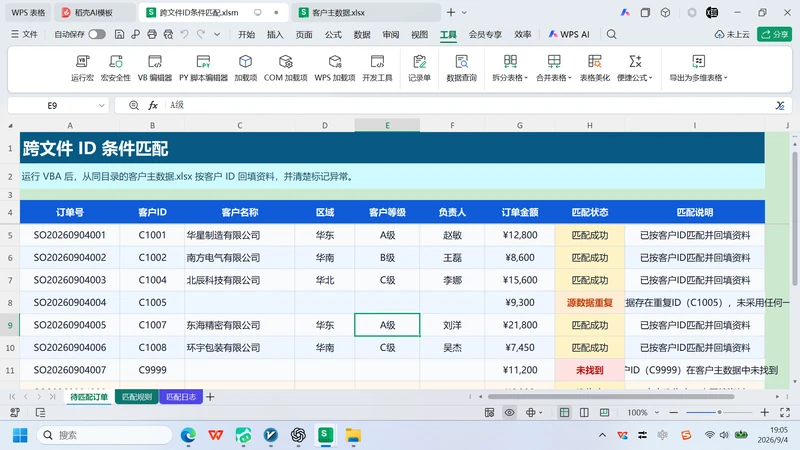
Task: Click the save icon in quick toolbar
Action: pyautogui.click(x=119, y=34)
